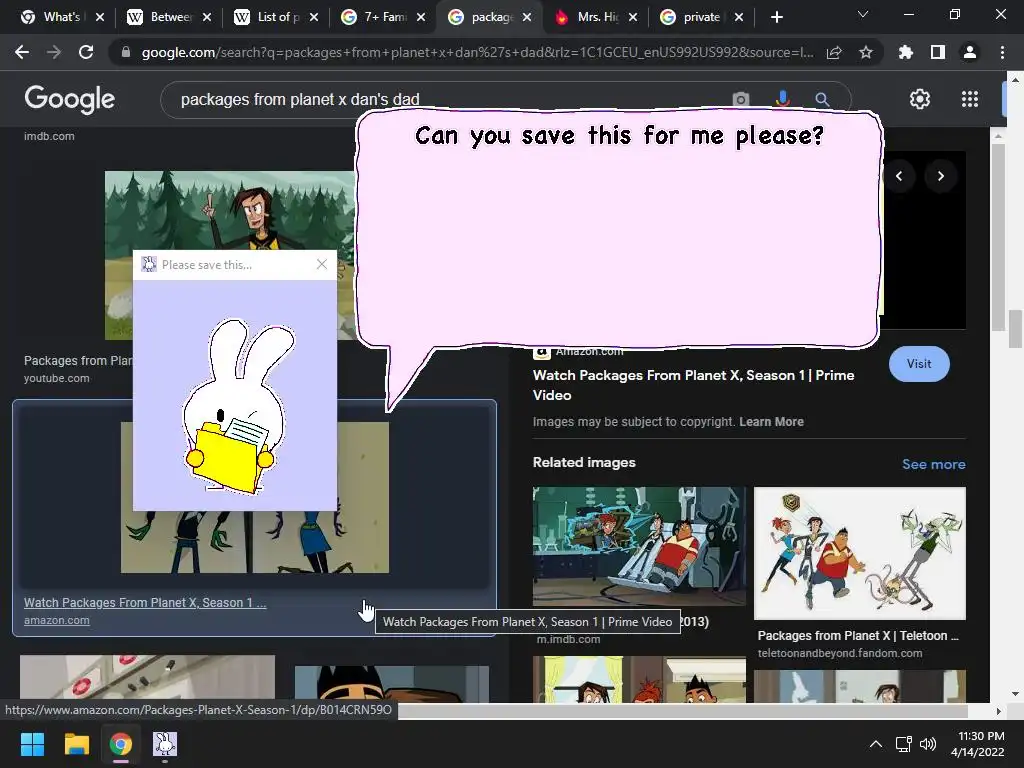Viewport: 1024px width, 768px height.
Task: Close the "private" tab
Action: 738,17
